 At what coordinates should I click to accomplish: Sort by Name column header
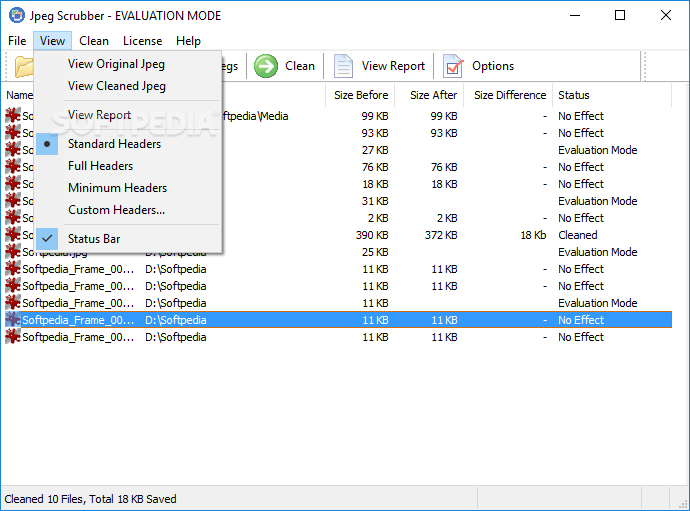18,95
